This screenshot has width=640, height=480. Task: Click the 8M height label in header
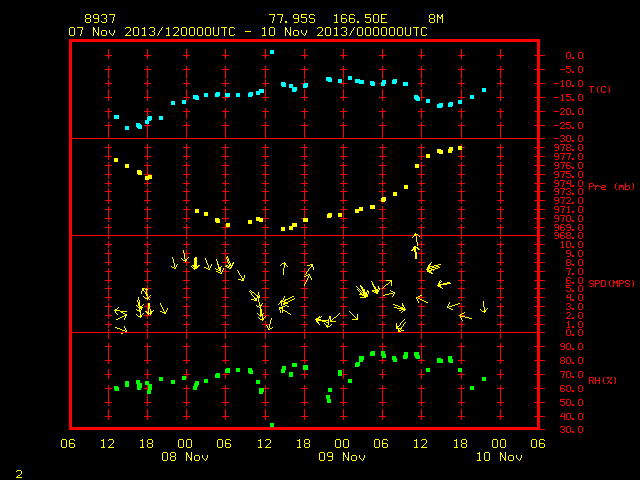click(x=436, y=19)
